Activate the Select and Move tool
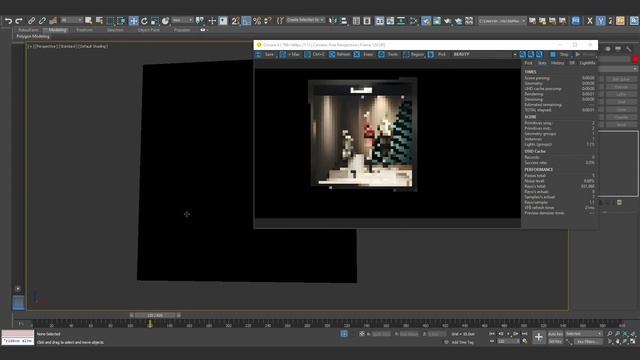The height and width of the screenshot is (360, 640). point(133,20)
